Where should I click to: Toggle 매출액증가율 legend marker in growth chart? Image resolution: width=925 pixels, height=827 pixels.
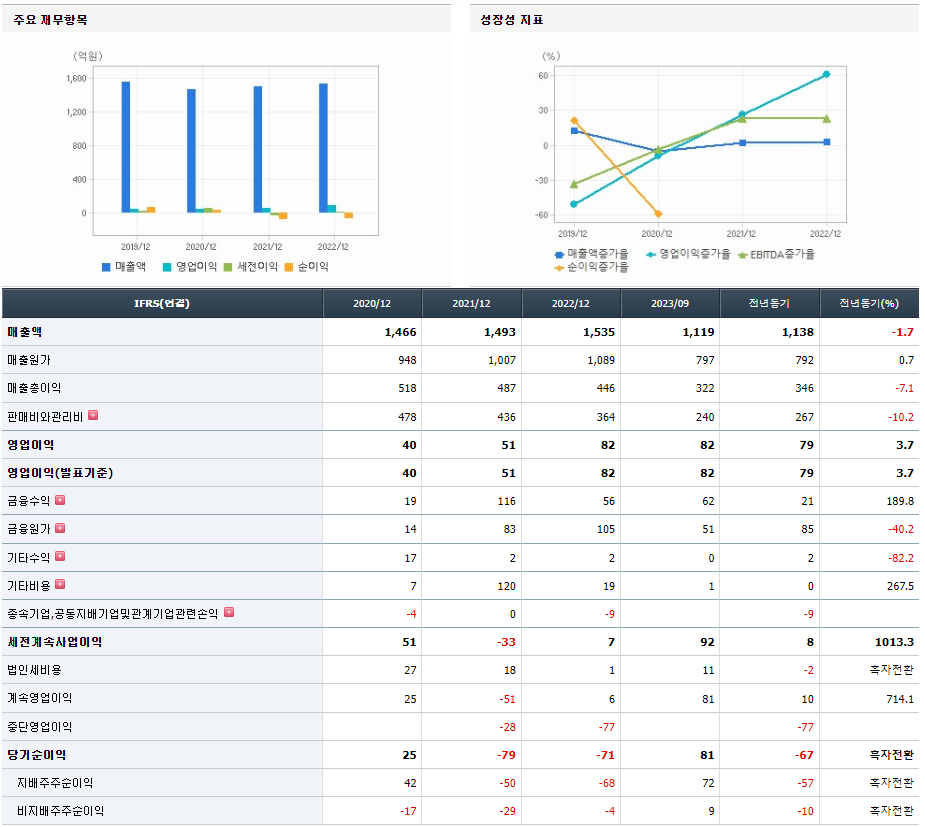559,255
